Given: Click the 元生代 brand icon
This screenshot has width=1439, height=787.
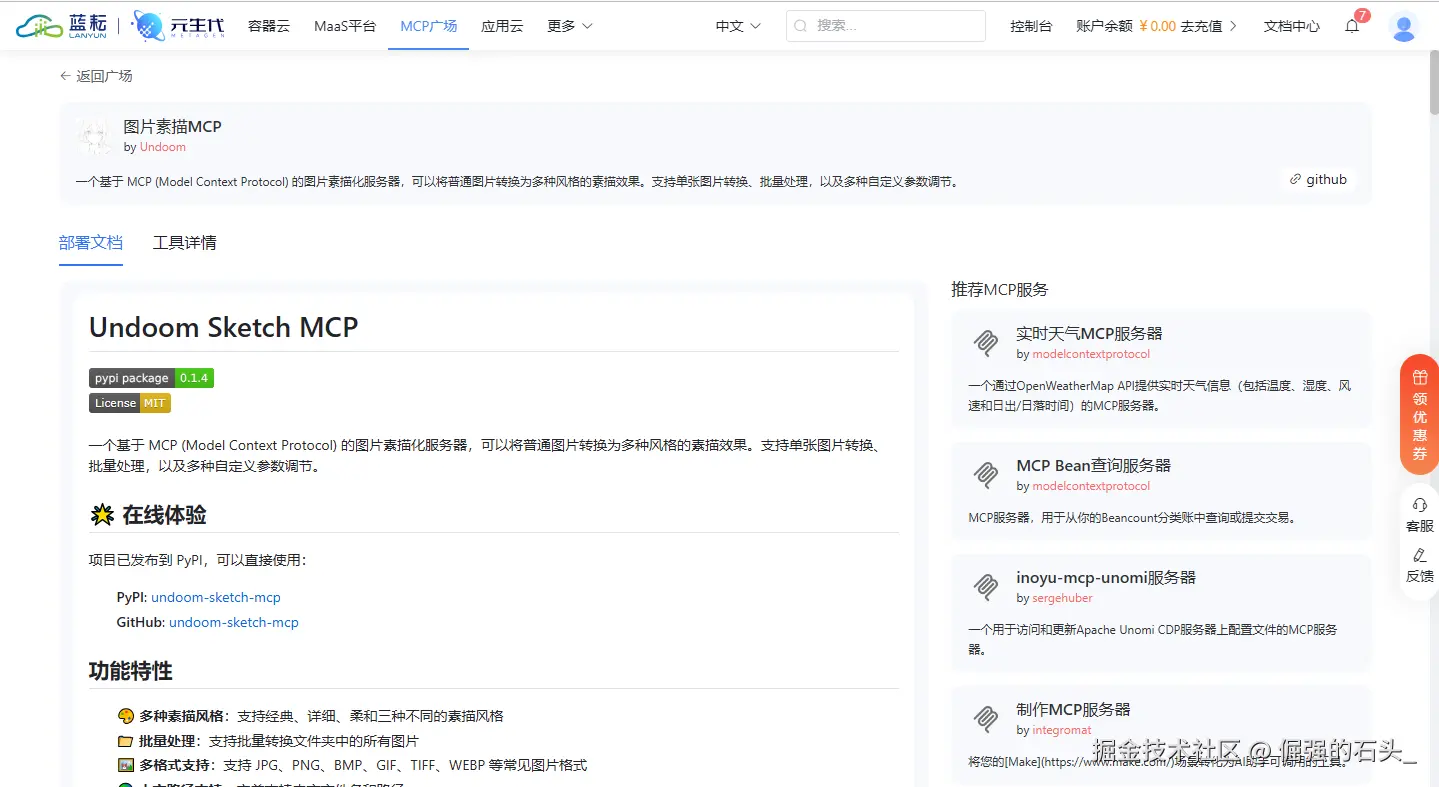Looking at the screenshot, I should [148, 24].
